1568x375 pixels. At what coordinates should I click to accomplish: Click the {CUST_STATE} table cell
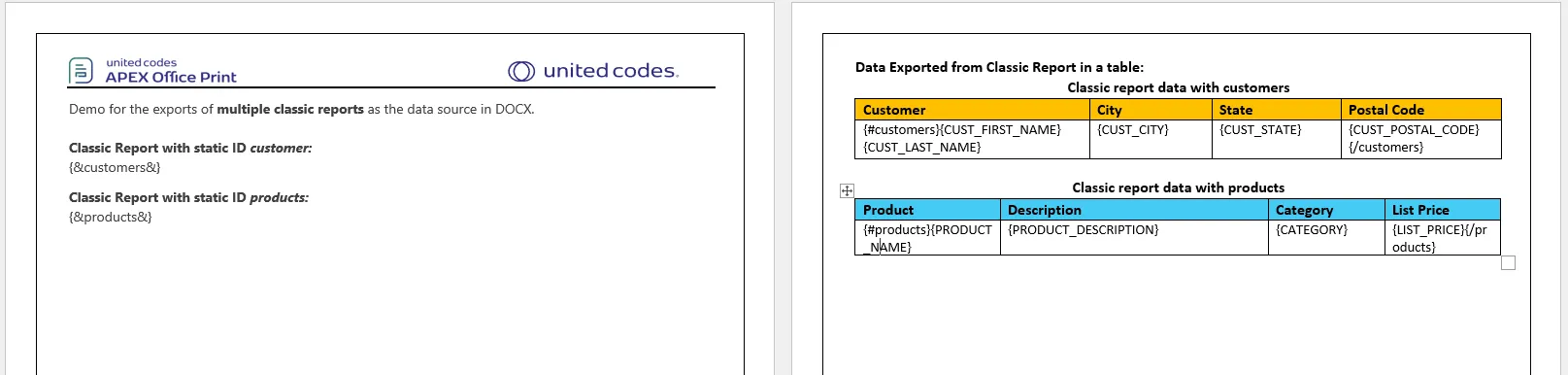click(x=1276, y=139)
